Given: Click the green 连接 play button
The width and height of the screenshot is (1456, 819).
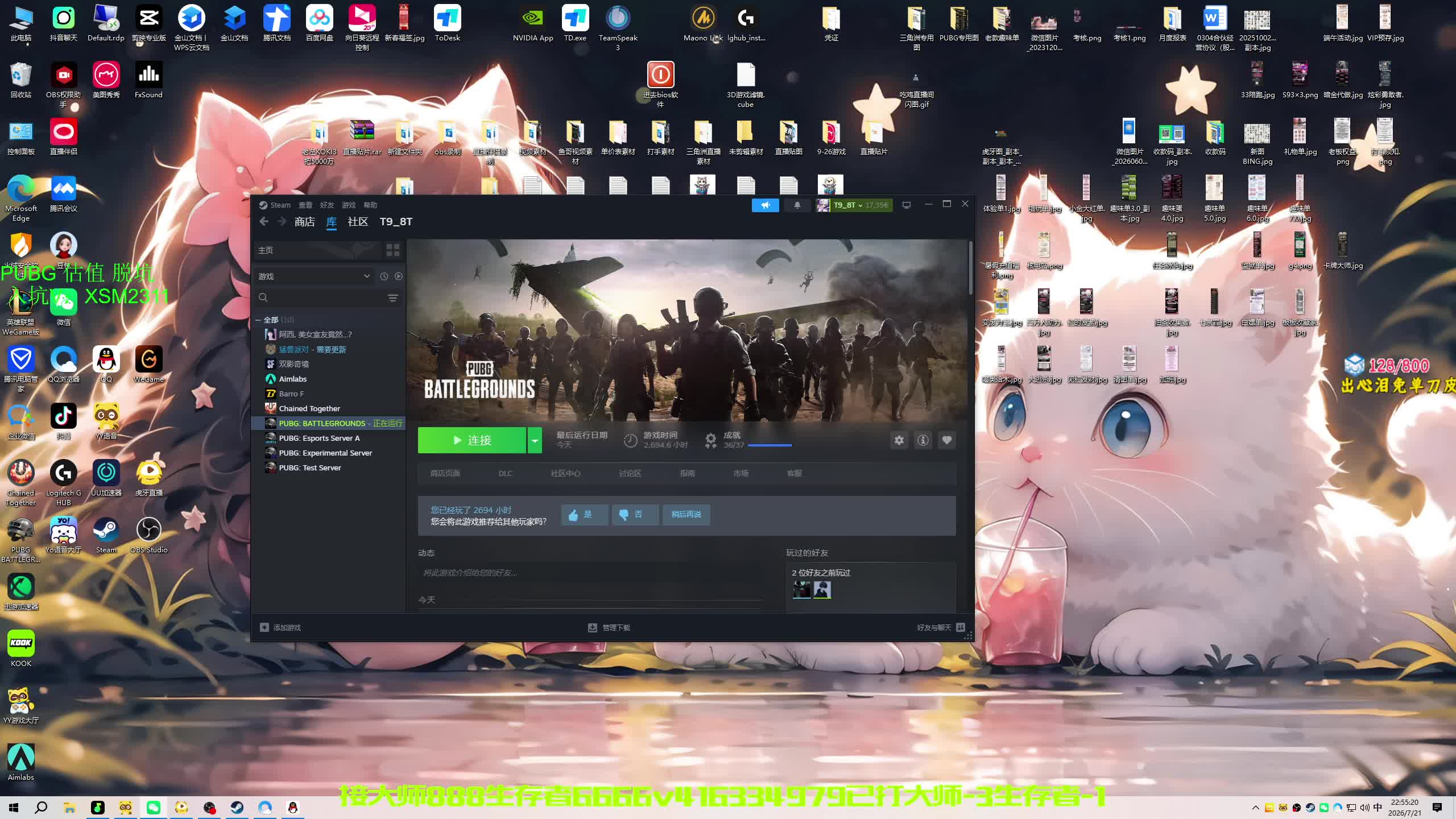Looking at the screenshot, I should click(472, 440).
